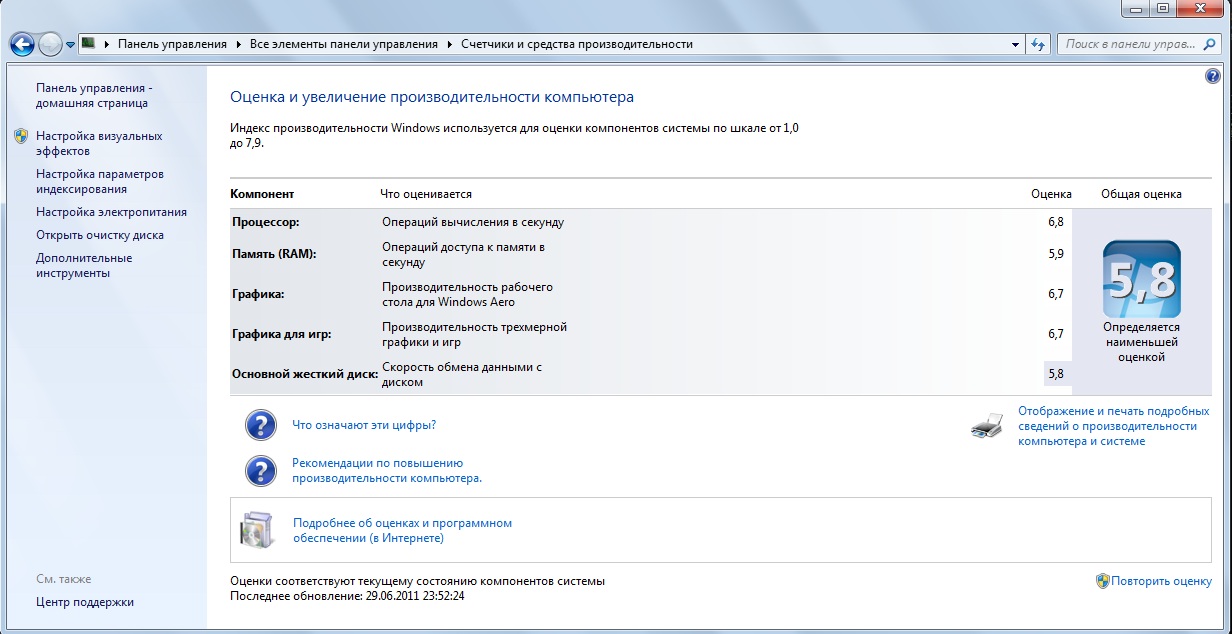Open Help via blue question mark icon

(x=1213, y=76)
